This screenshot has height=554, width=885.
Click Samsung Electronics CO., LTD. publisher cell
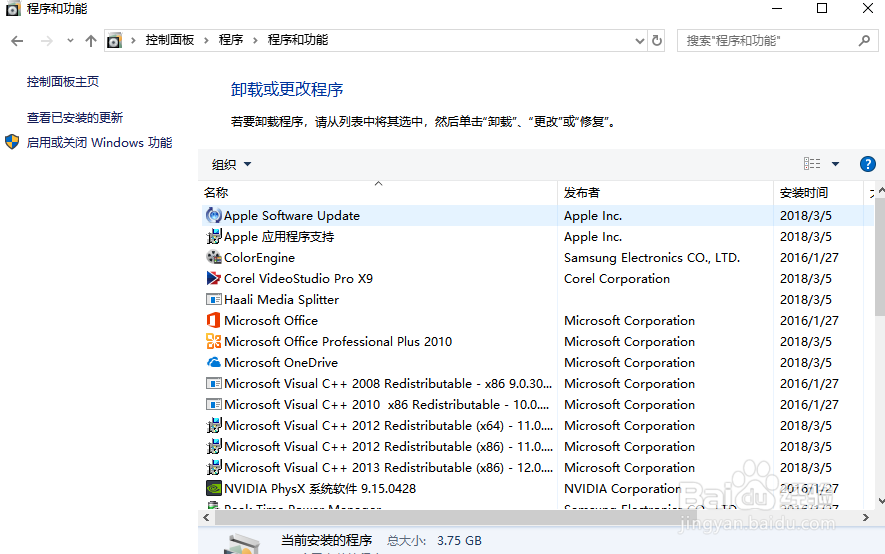click(652, 257)
